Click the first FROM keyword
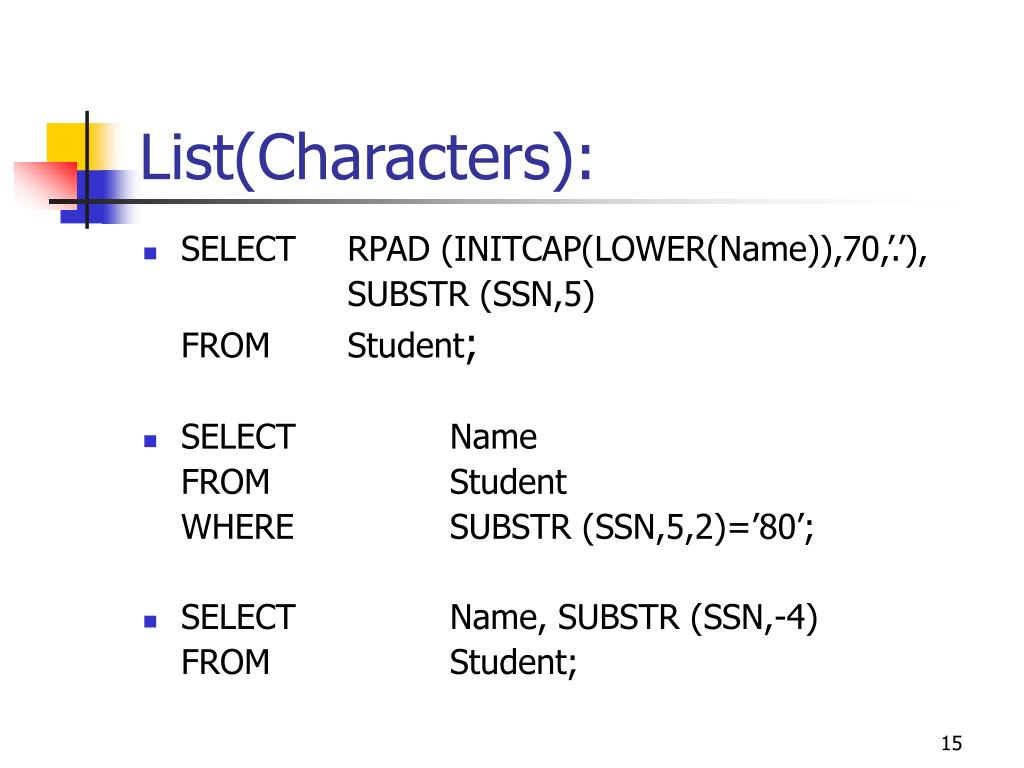The width and height of the screenshot is (1024, 768). (x=225, y=345)
